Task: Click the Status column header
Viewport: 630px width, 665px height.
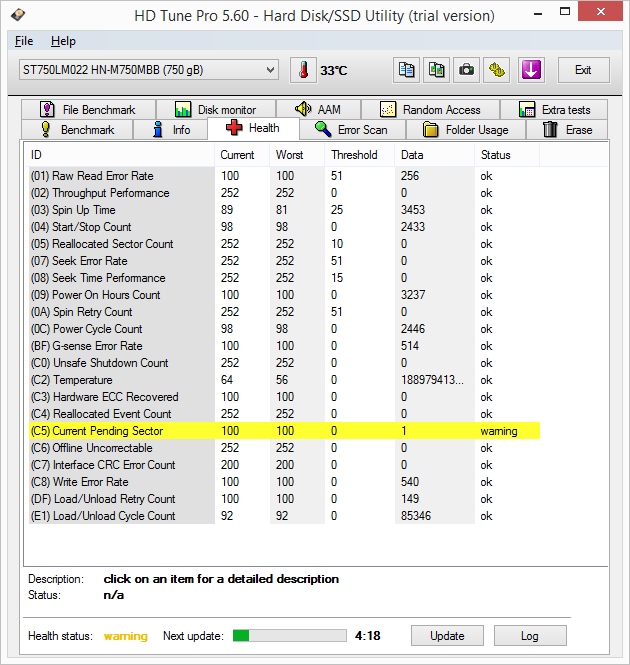Action: [507, 155]
